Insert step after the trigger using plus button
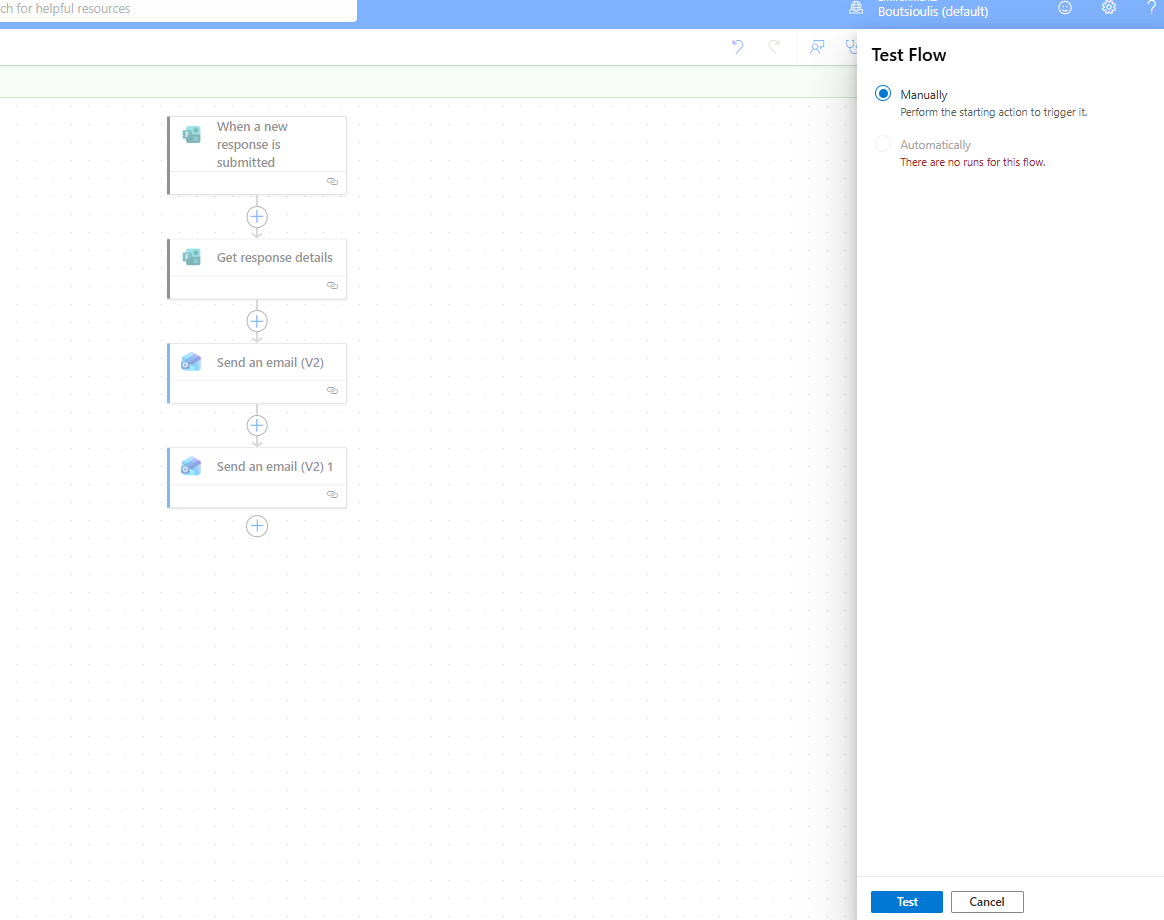The width and height of the screenshot is (1164, 920). pyautogui.click(x=257, y=217)
